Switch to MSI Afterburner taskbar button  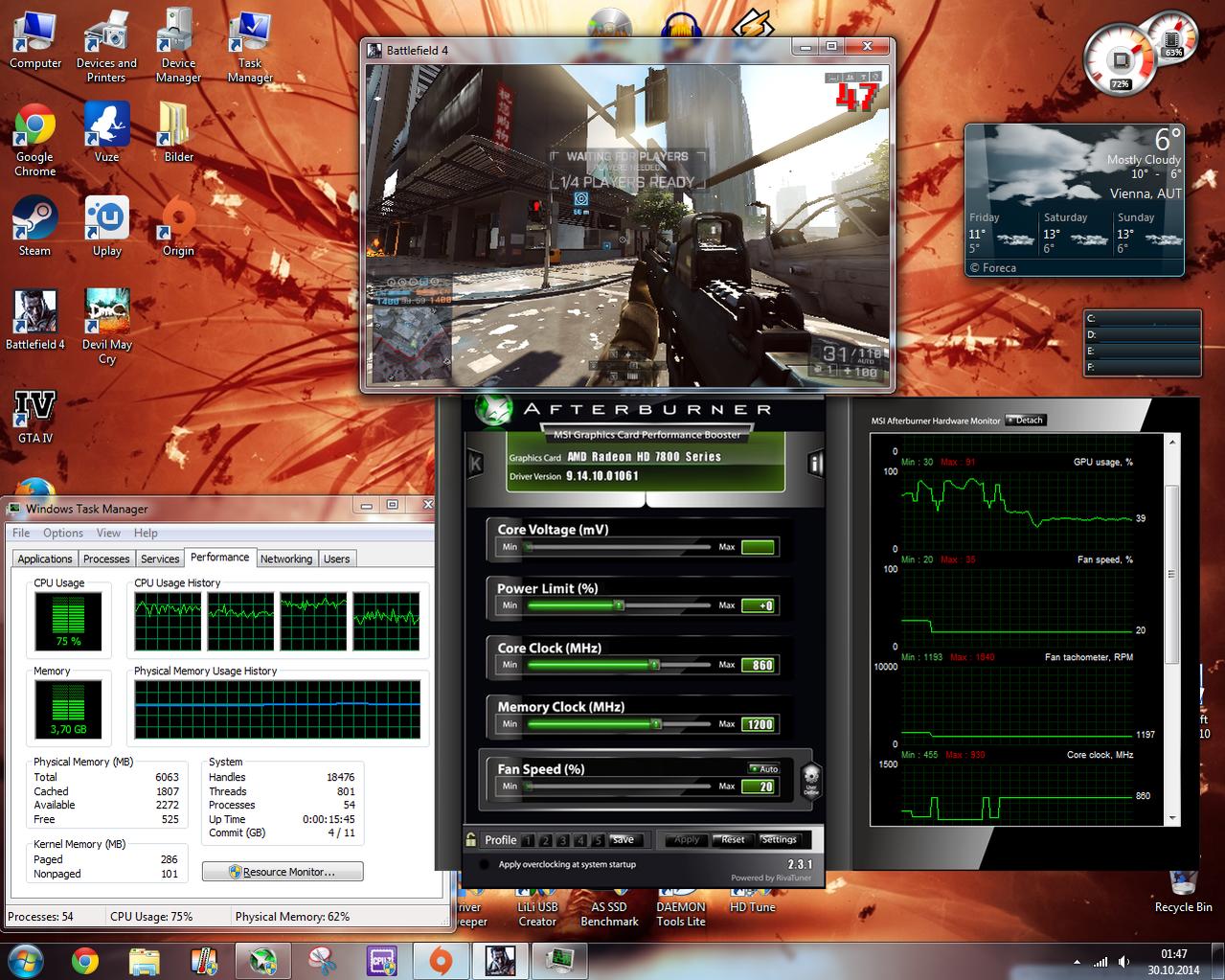[263, 961]
